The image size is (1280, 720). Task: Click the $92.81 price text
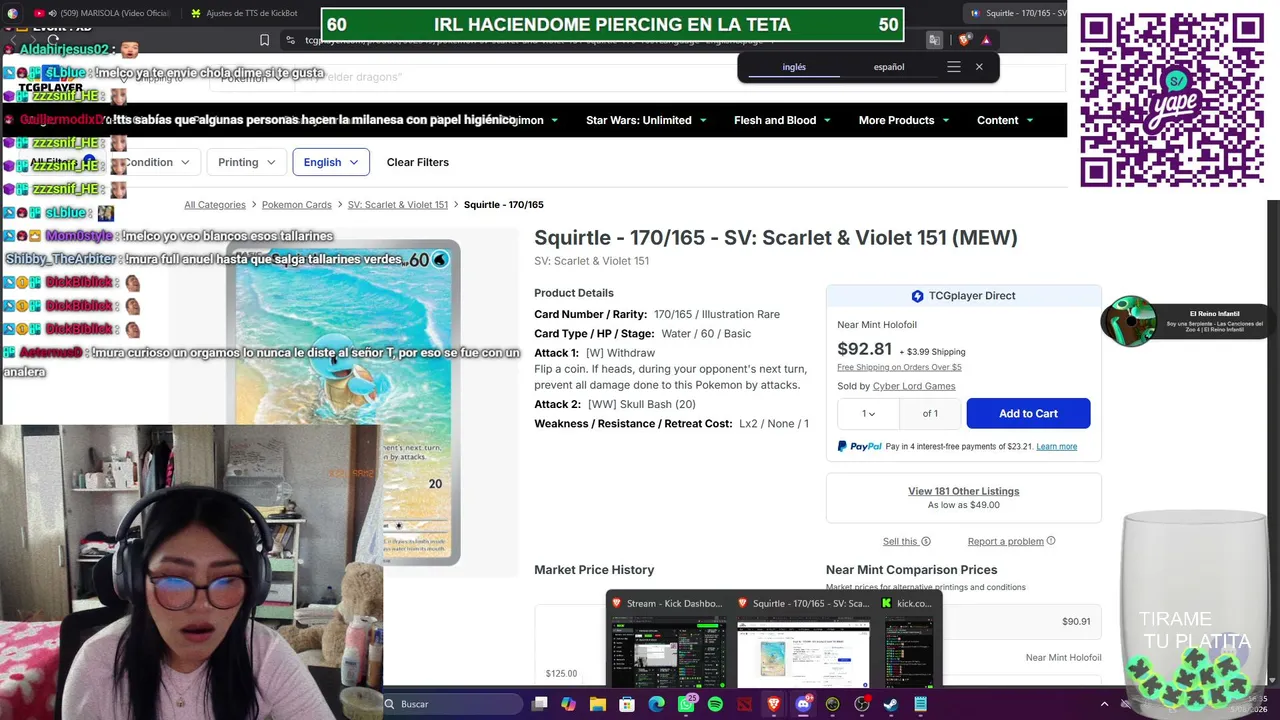click(864, 349)
